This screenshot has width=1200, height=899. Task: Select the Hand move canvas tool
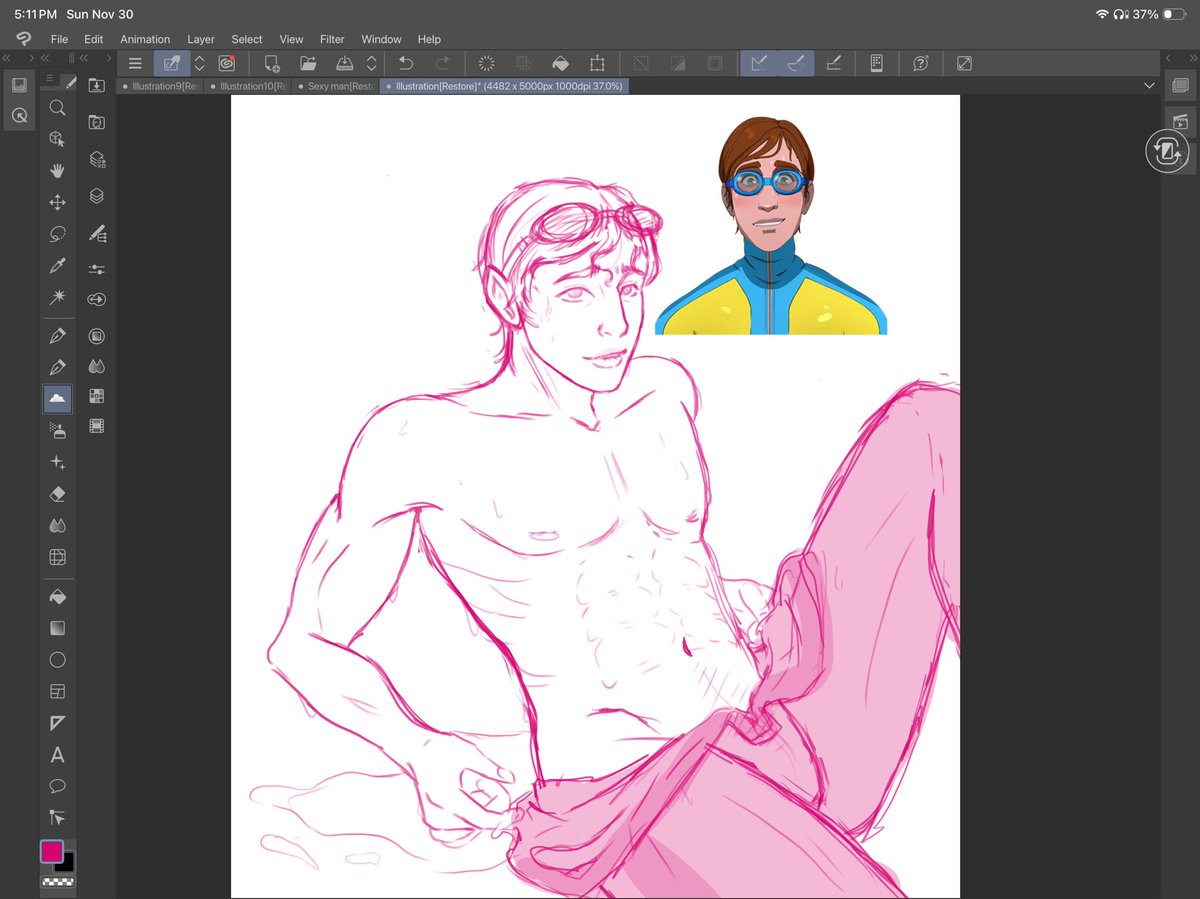tap(57, 171)
